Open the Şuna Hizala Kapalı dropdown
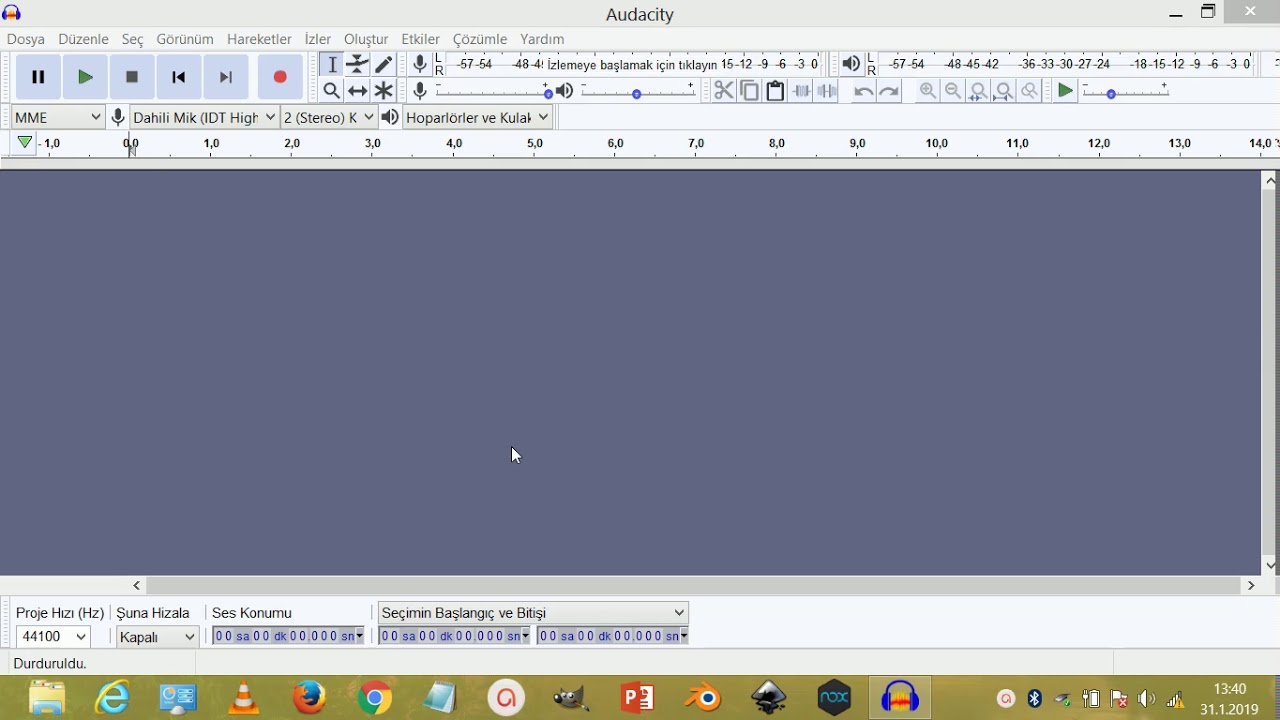This screenshot has height=720, width=1280. [158, 636]
